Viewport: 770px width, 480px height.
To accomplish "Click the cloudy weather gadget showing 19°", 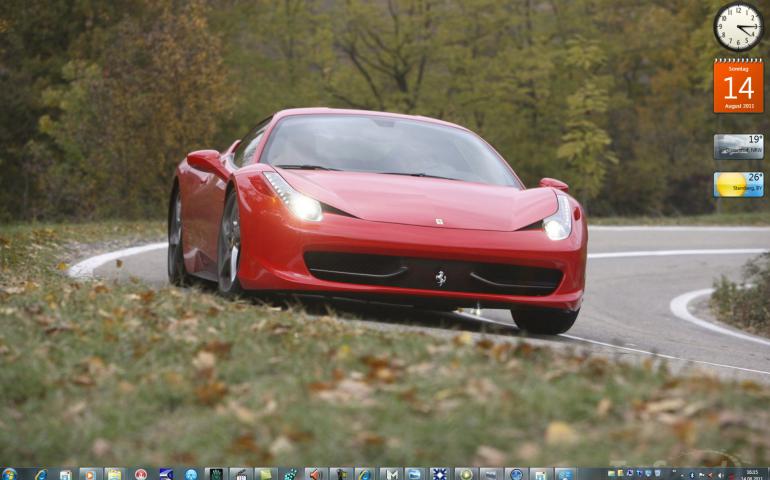I will 739,146.
